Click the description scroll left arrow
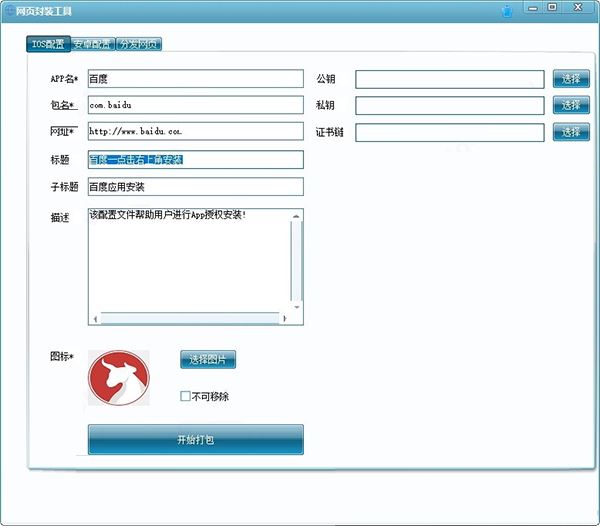Screen dimensions: 600x526 coord(95,318)
